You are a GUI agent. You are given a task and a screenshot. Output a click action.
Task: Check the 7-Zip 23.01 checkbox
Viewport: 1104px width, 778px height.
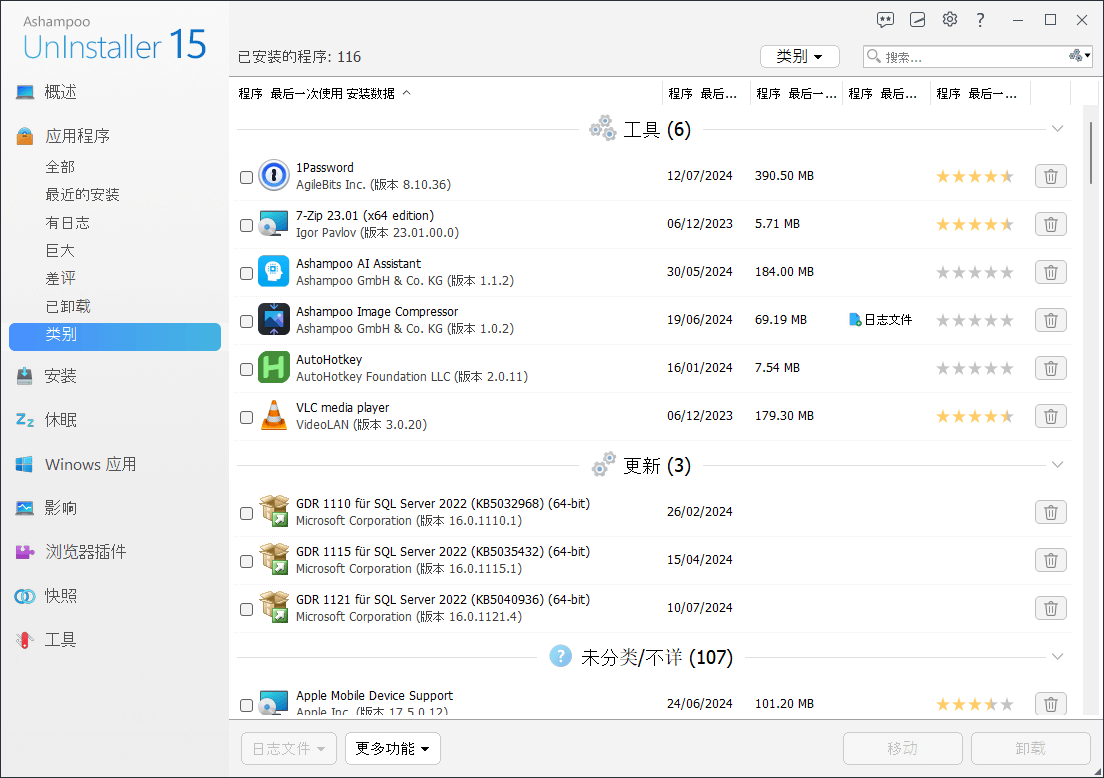246,225
